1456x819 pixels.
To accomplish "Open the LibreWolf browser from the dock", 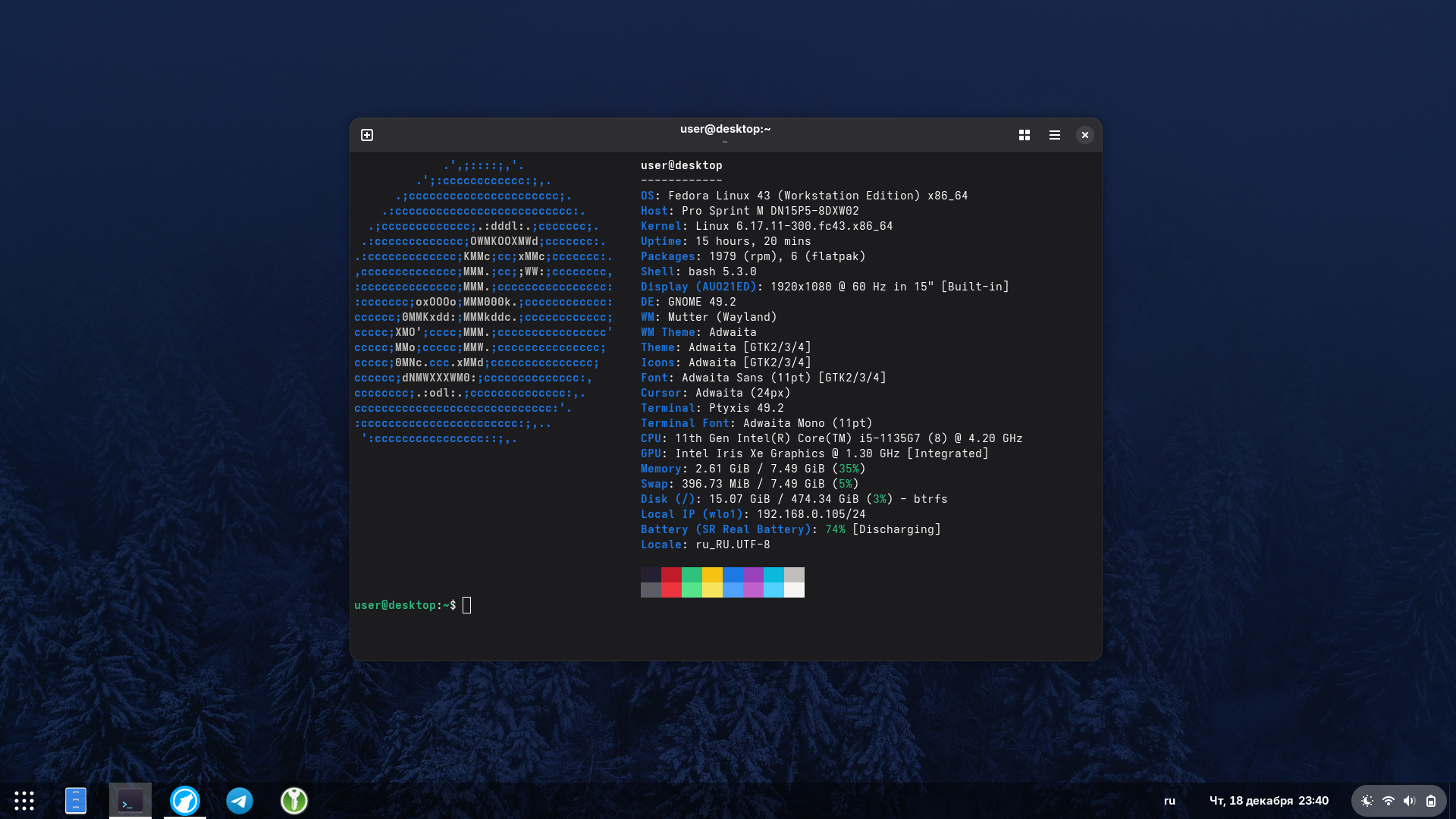I will click(185, 801).
